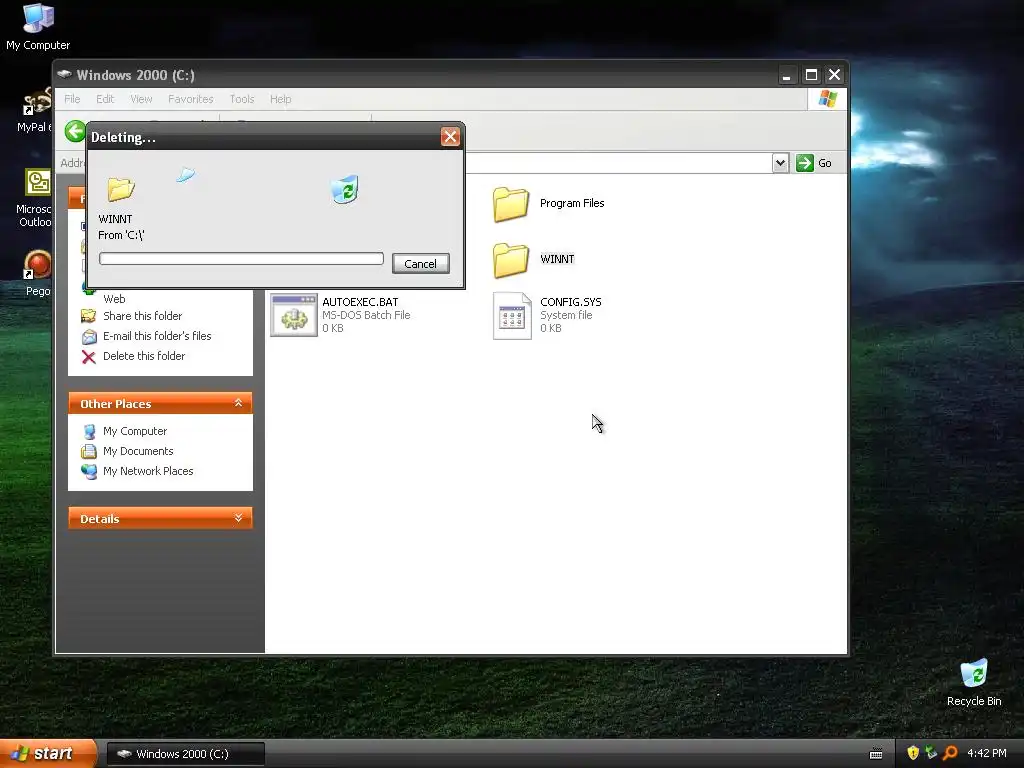Open the File menu
Screen dimensions: 1024x768
pos(72,99)
